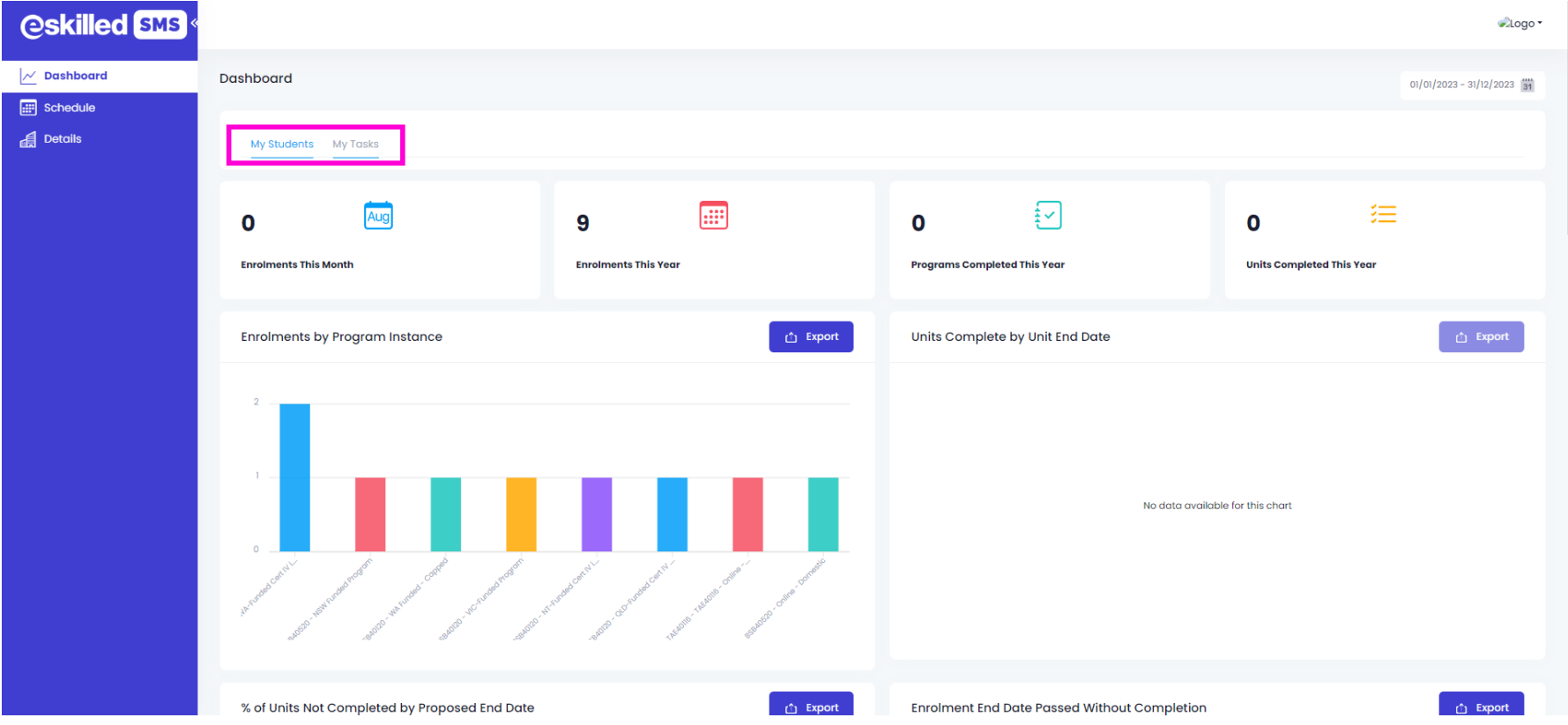Switch to the My Tasks tab

click(355, 144)
